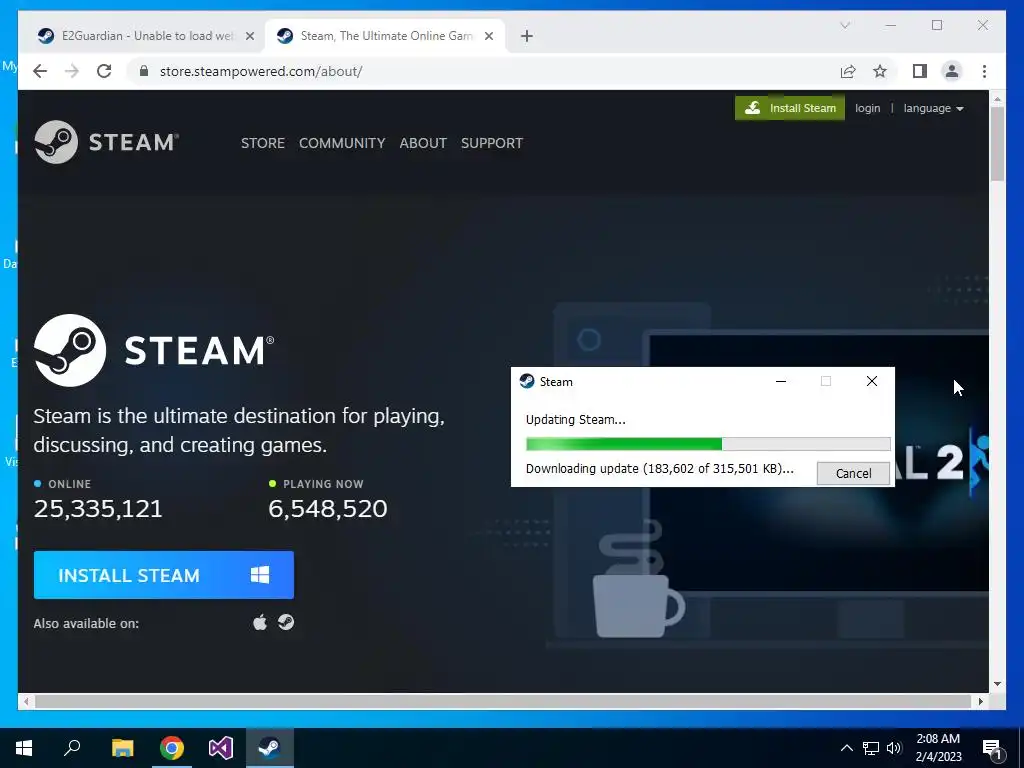1024x768 pixels.
Task: Open taskbar search magnifier
Action: tap(72, 748)
